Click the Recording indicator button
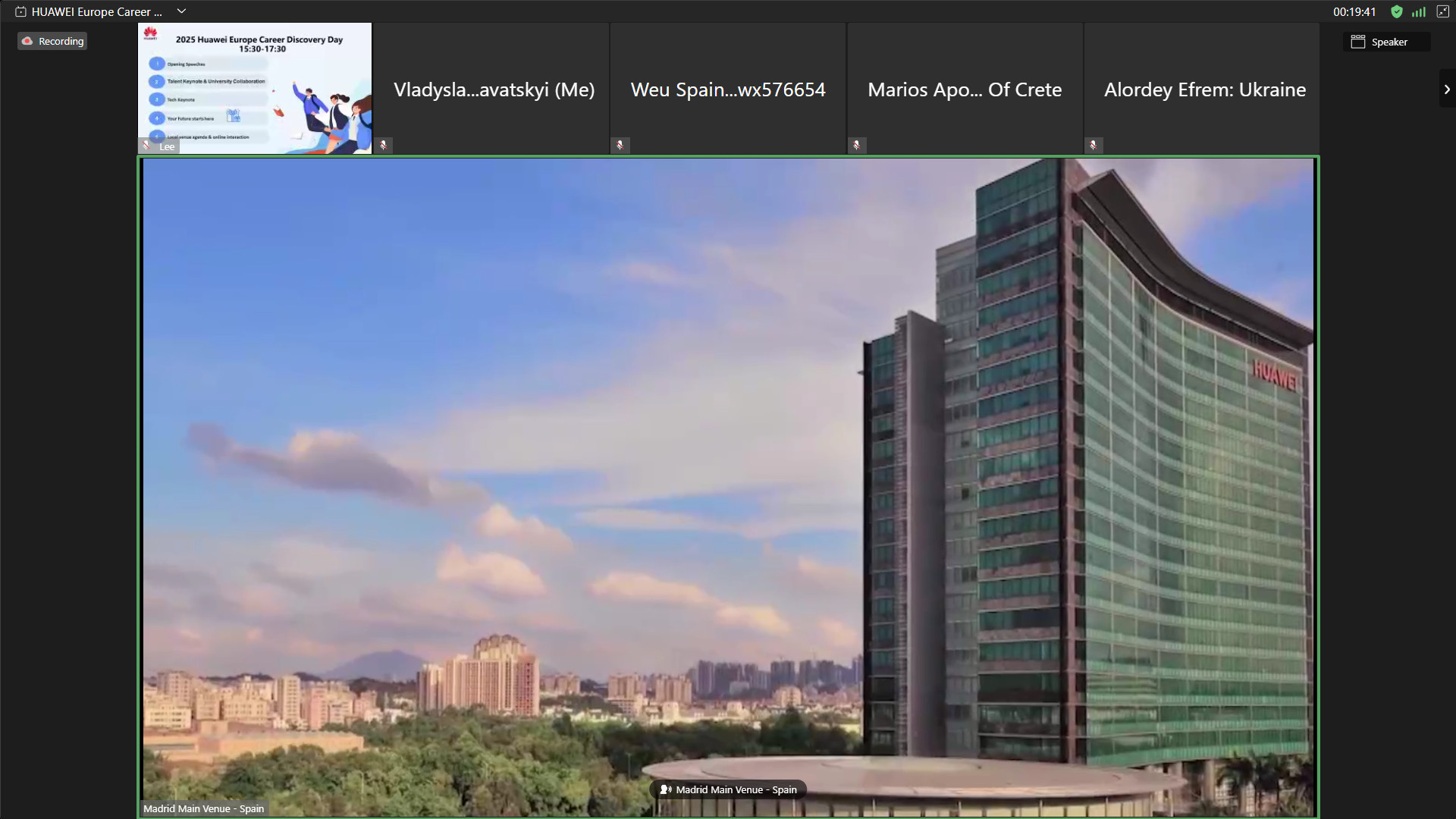 click(52, 42)
